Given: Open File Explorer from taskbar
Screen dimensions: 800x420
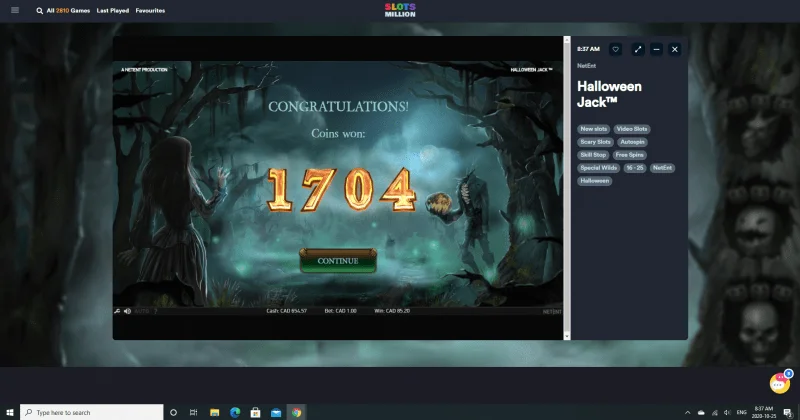Looking at the screenshot, I should pyautogui.click(x=214, y=412).
